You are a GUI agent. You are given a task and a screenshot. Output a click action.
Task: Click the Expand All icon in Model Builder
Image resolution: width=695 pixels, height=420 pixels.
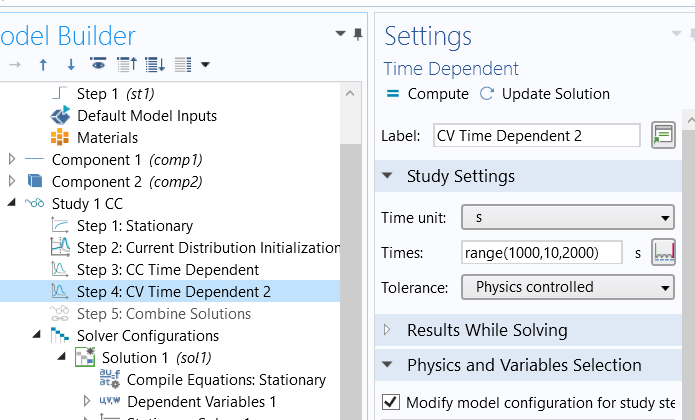coord(155,65)
